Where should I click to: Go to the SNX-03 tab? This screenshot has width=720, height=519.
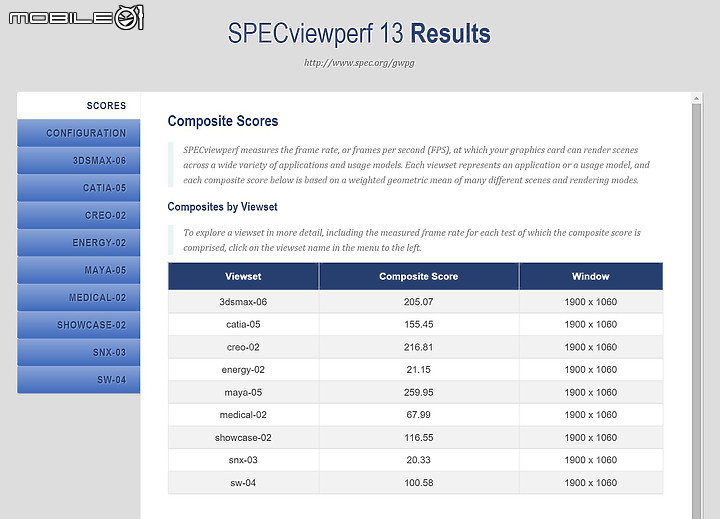(x=79, y=352)
